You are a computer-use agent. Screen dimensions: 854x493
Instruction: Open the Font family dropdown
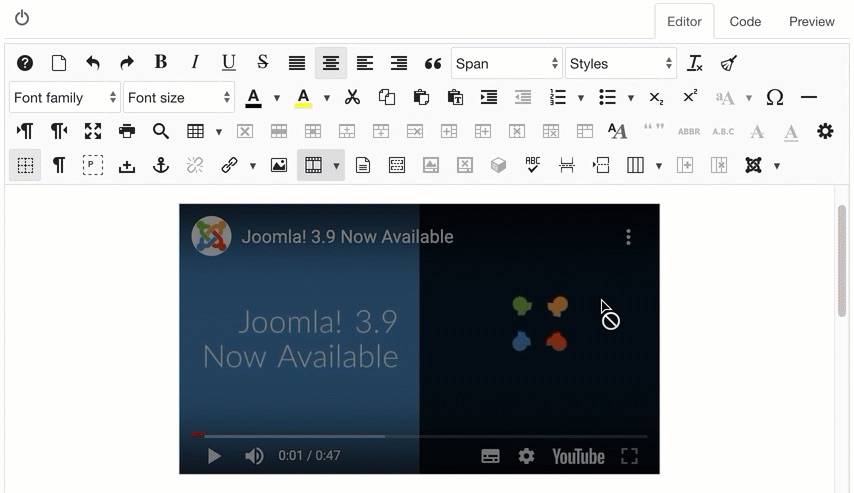pyautogui.click(x=65, y=97)
